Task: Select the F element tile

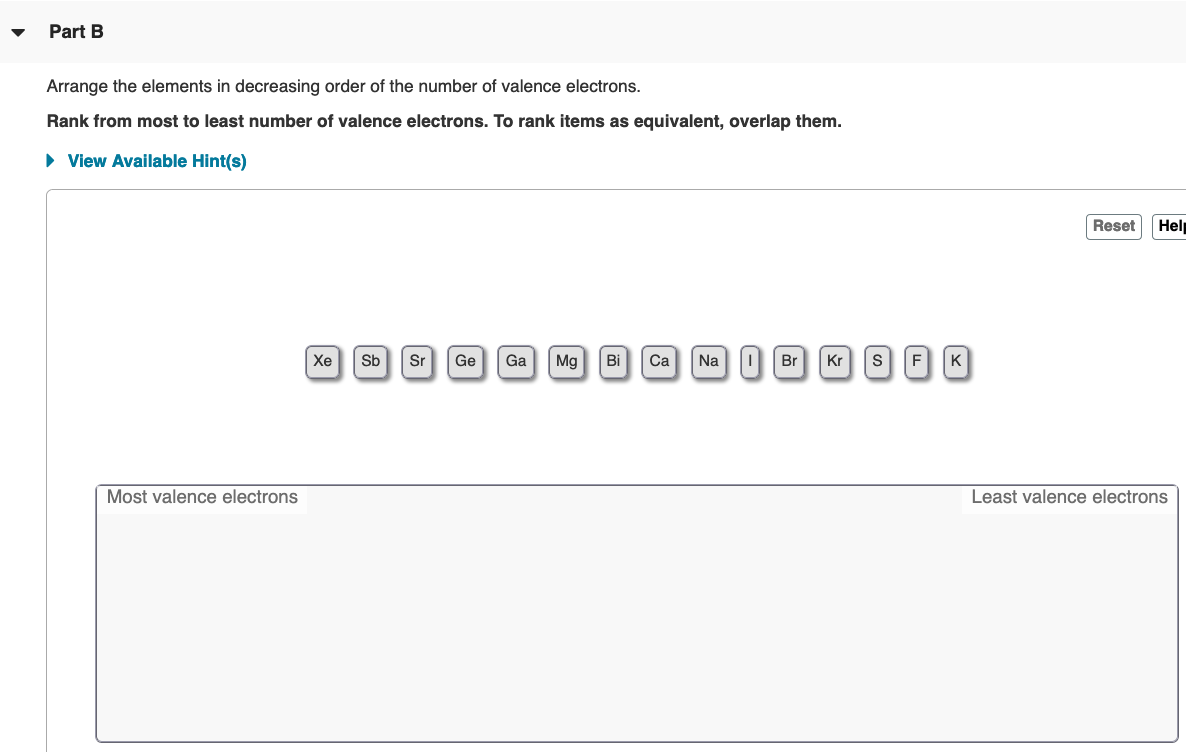Action: tap(916, 361)
